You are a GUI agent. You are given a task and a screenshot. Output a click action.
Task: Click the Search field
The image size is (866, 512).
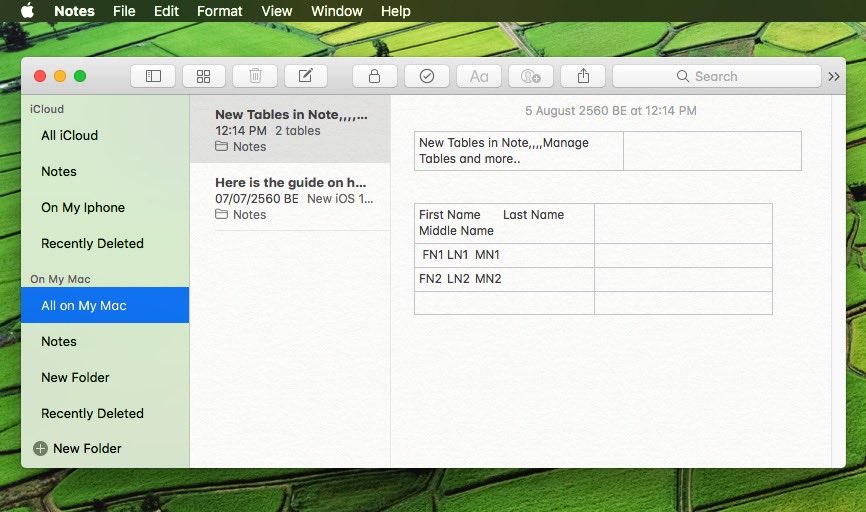tap(717, 76)
